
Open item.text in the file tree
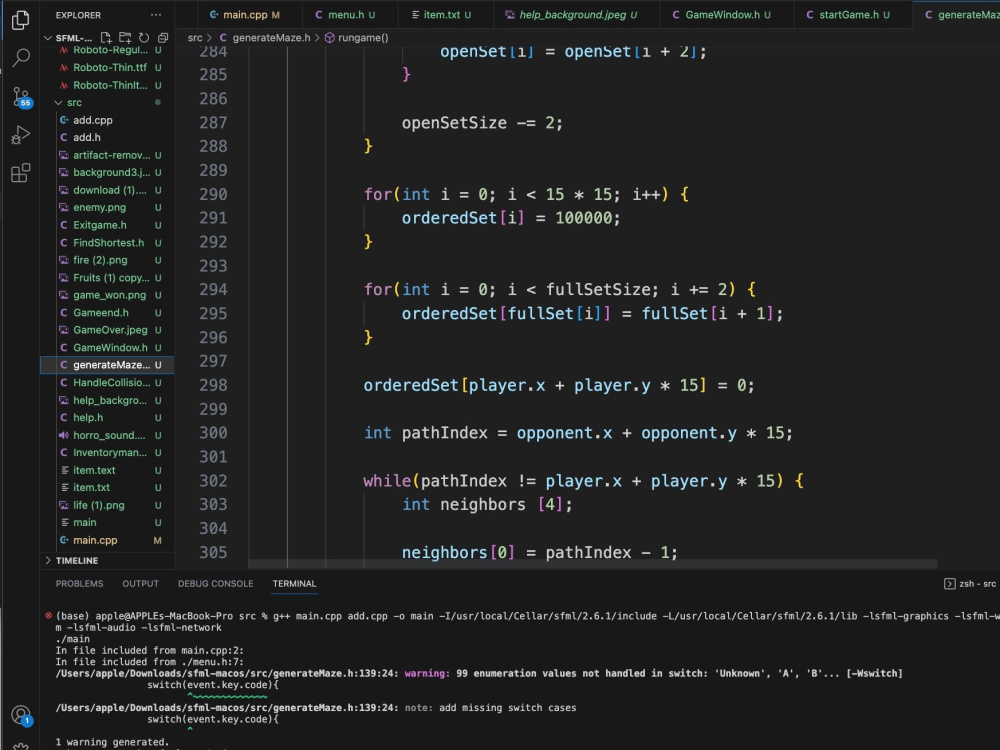tap(107, 470)
